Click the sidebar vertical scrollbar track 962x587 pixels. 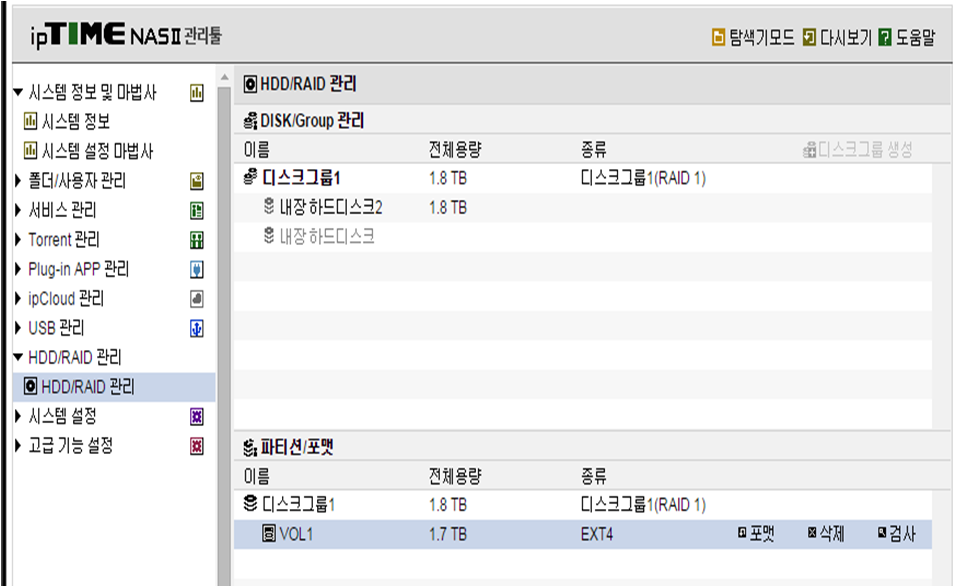[225, 336]
